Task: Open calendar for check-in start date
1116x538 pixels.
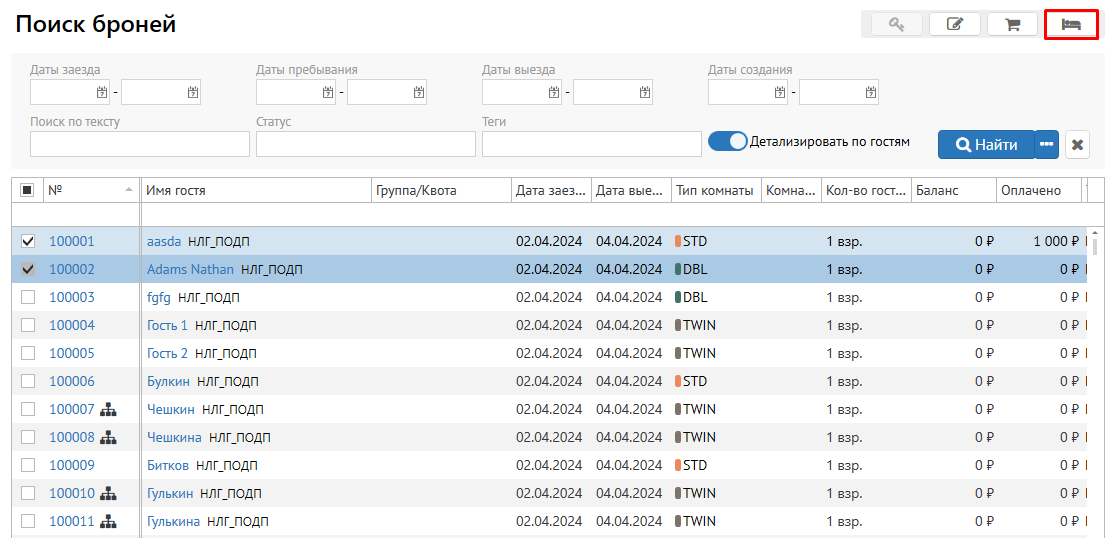Action: point(101,92)
